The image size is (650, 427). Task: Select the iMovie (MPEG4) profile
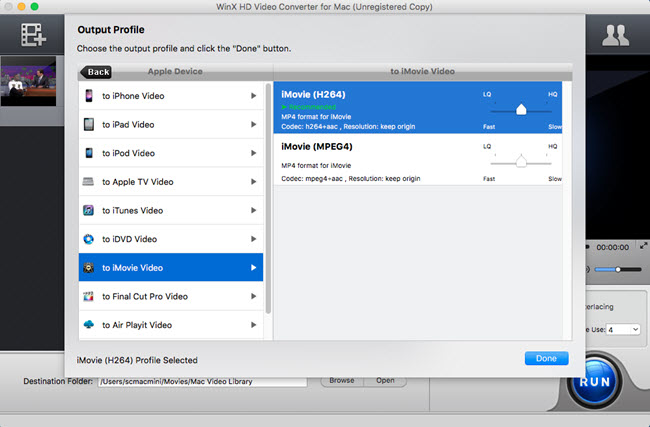418,160
